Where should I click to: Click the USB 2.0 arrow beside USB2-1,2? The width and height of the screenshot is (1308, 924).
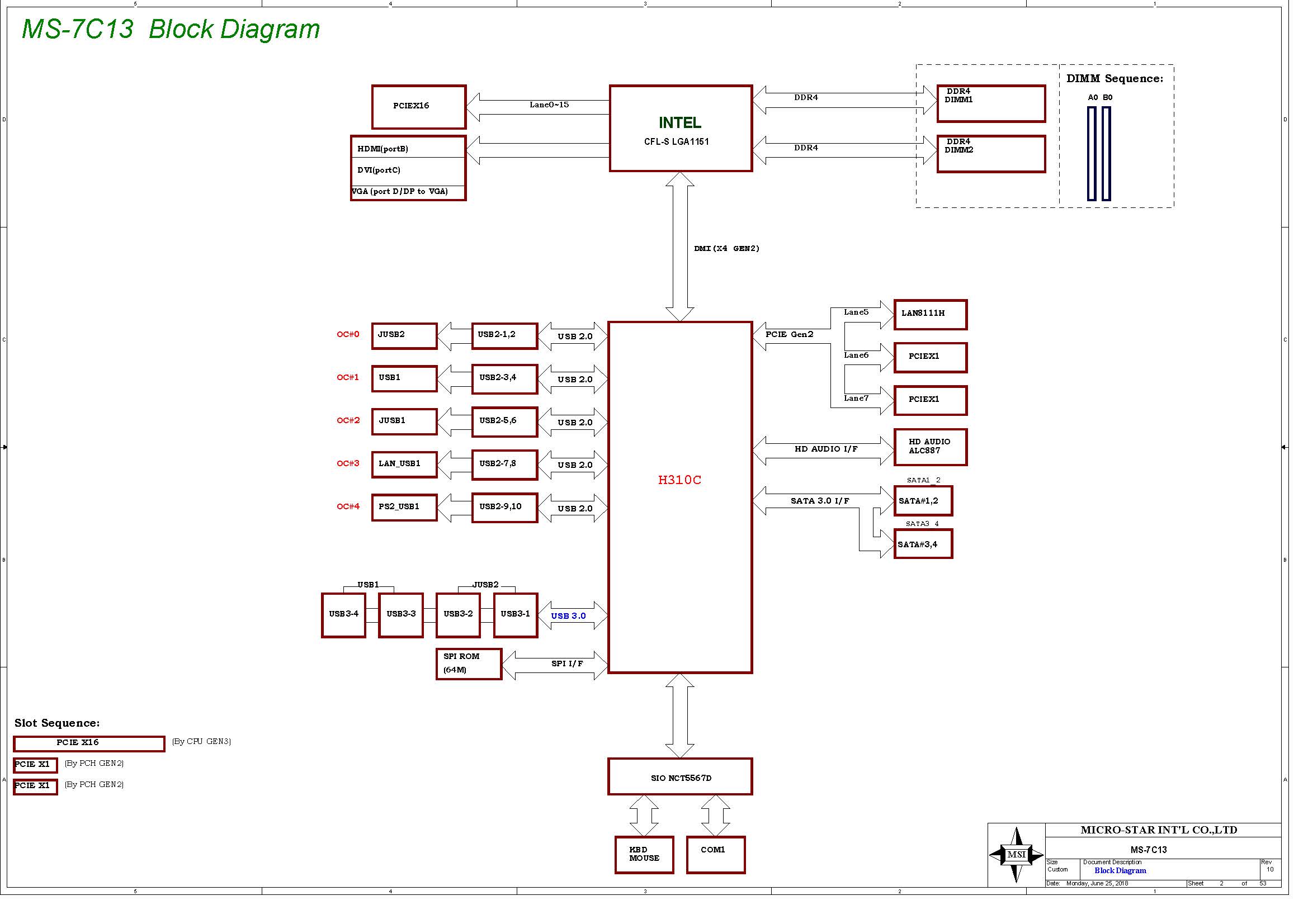pyautogui.click(x=573, y=337)
